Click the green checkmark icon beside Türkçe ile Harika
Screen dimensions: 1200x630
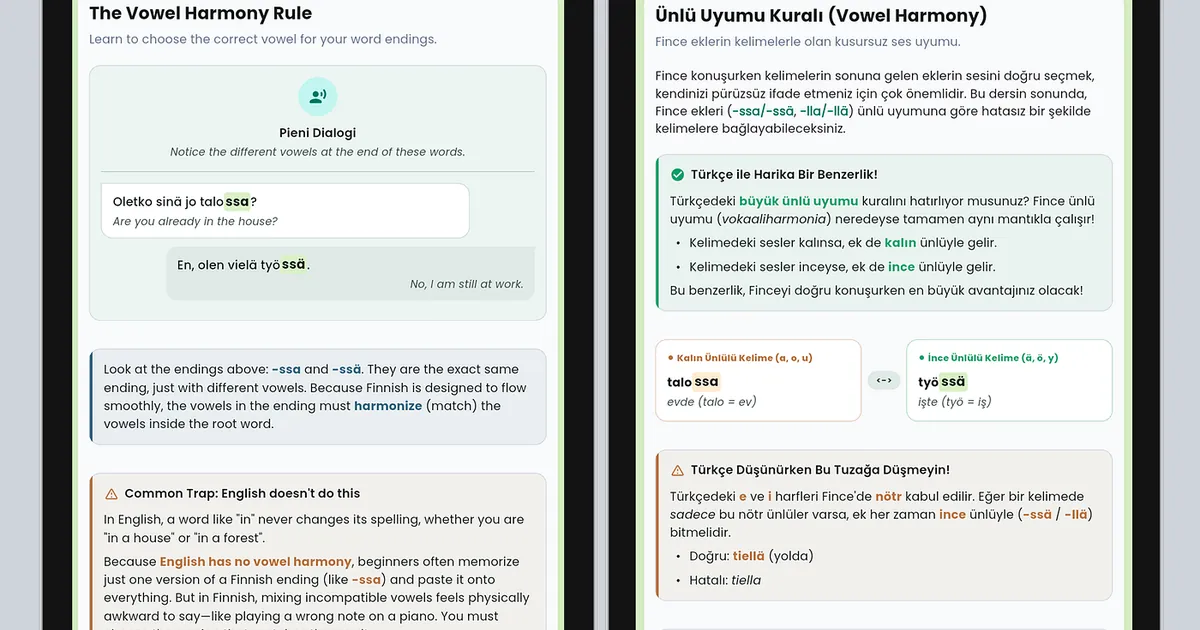tap(678, 175)
